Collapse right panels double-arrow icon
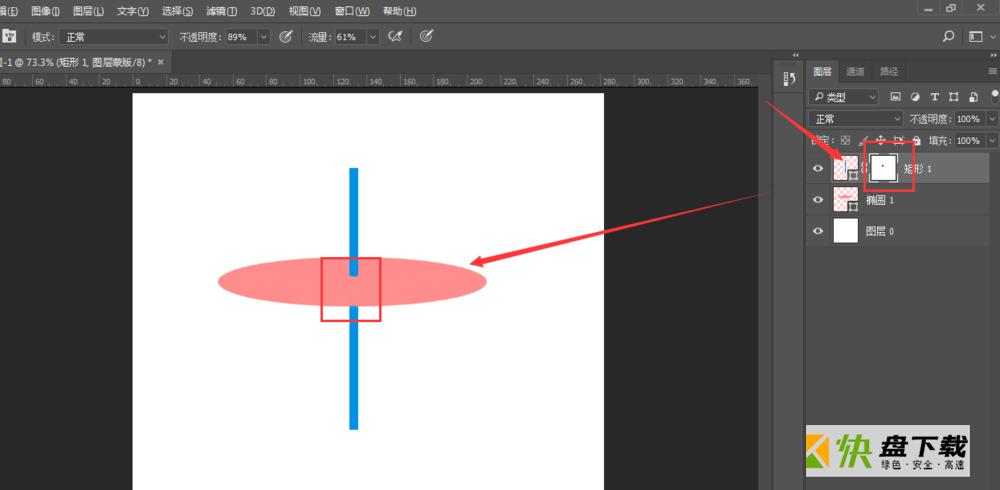 [x=994, y=56]
